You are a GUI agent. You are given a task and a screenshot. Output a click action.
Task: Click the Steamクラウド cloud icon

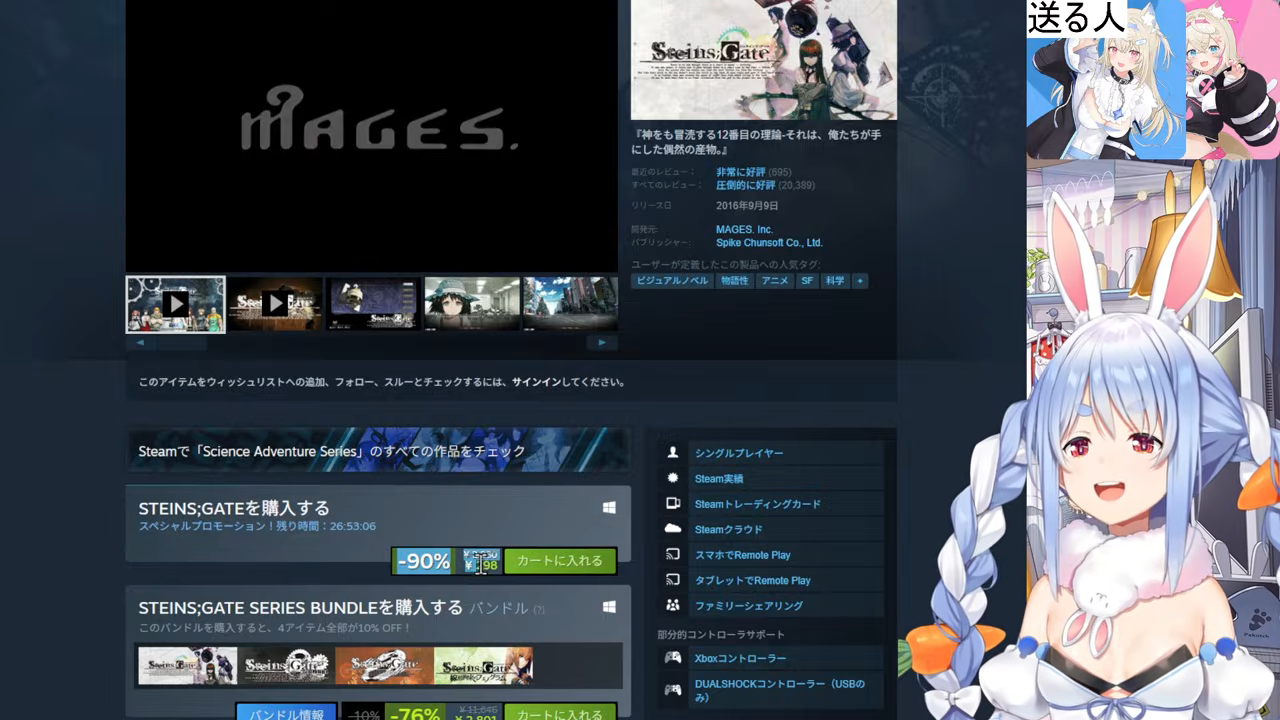(673, 529)
